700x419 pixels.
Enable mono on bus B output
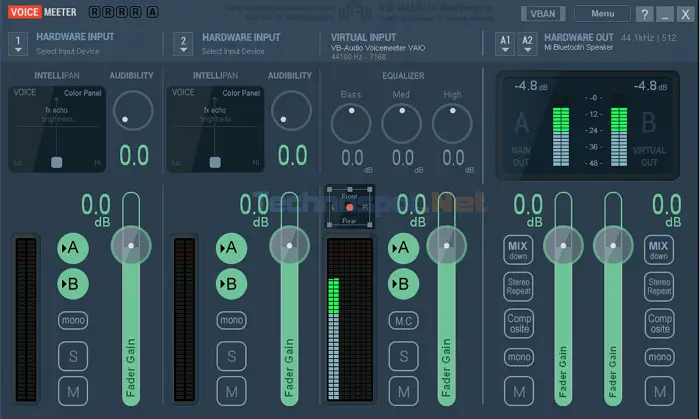(x=659, y=357)
